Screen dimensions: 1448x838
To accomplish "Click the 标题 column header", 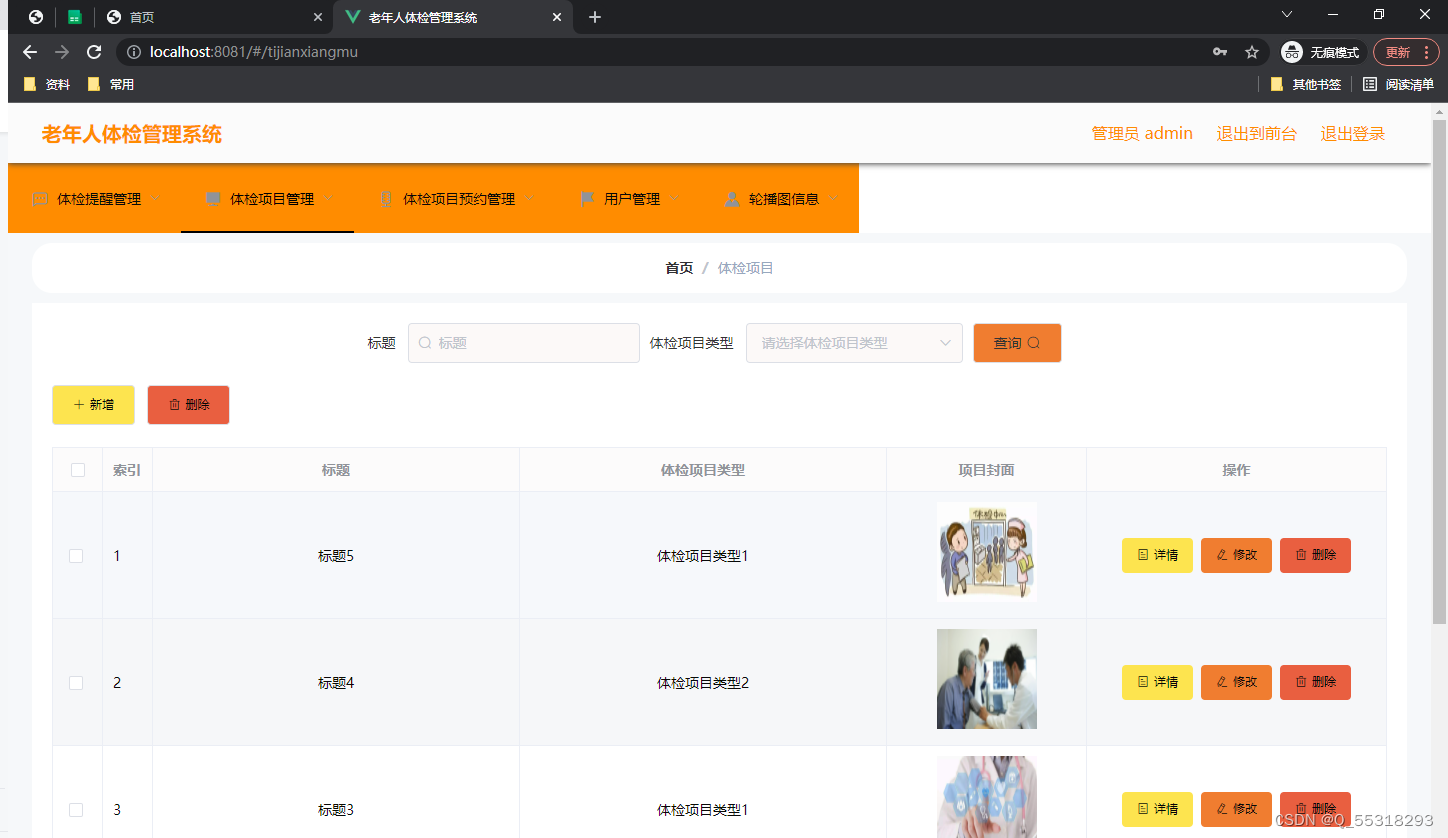I will [x=335, y=470].
